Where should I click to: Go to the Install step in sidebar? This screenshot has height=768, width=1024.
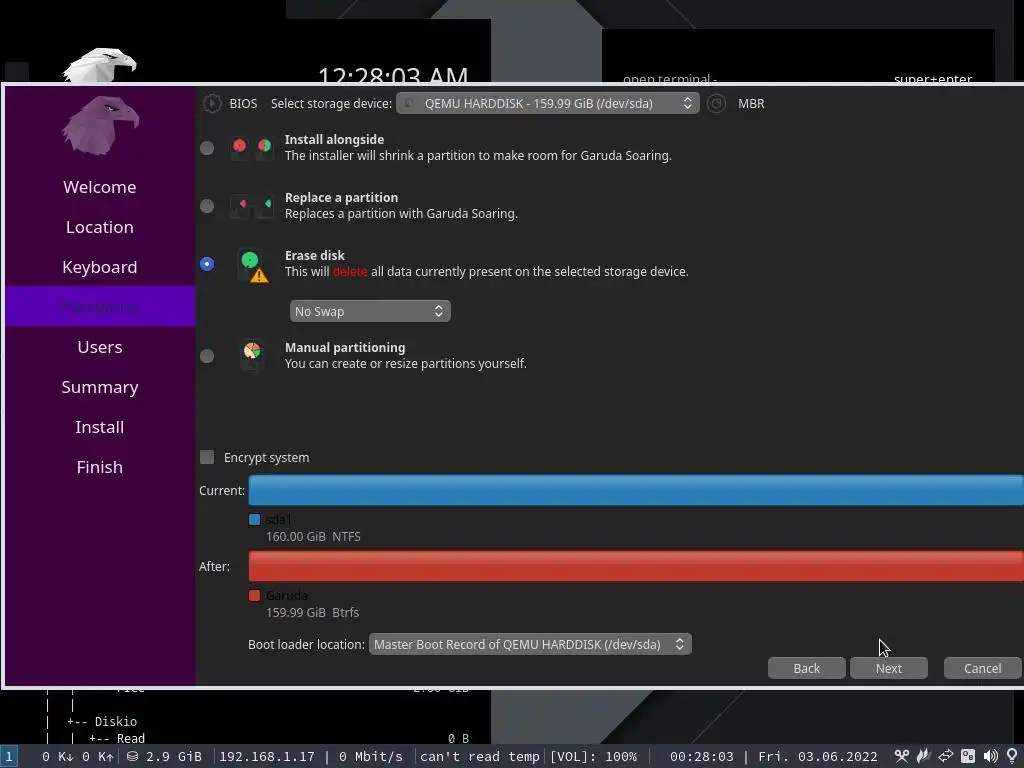(x=100, y=427)
